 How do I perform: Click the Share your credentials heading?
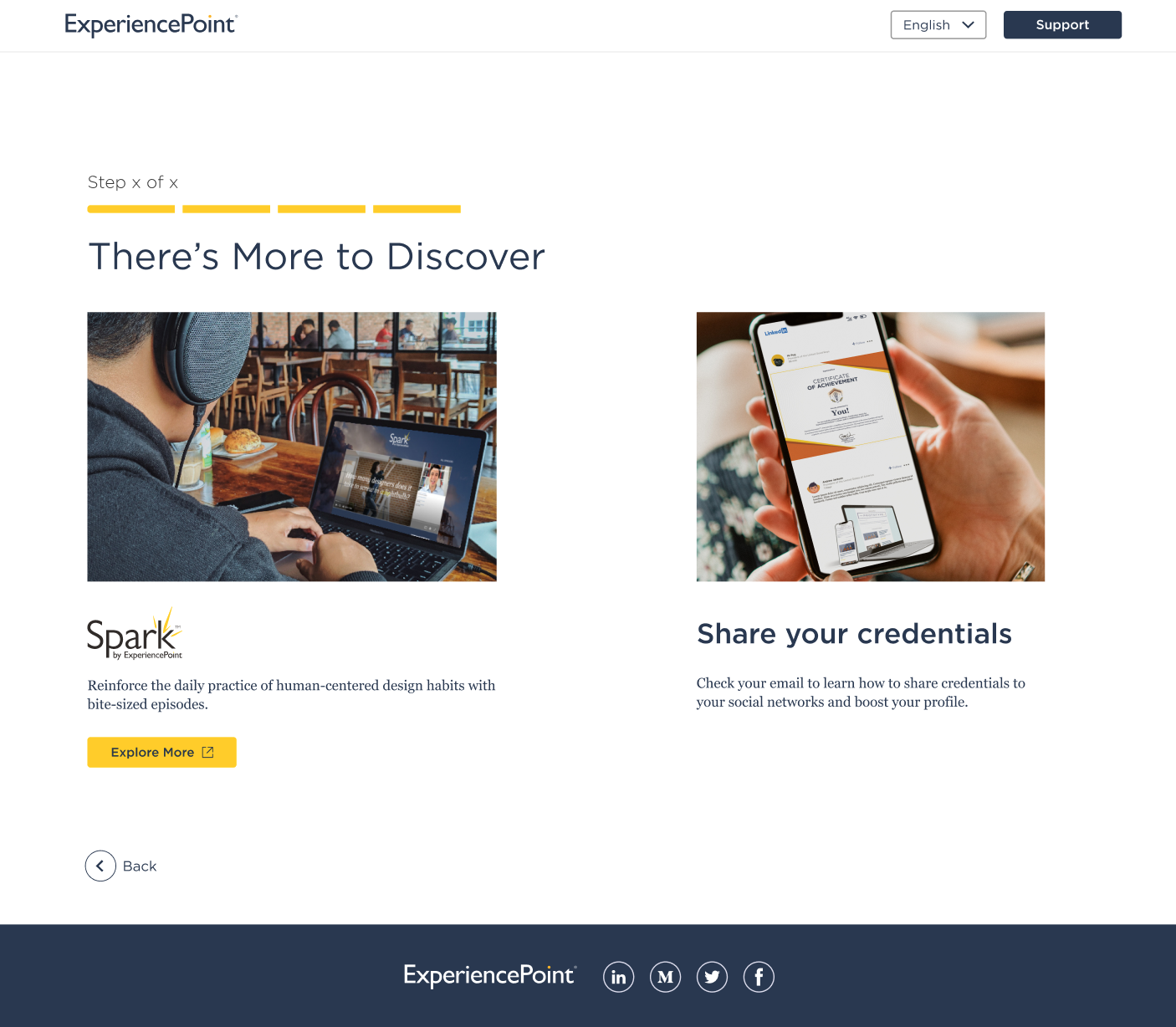click(x=854, y=634)
